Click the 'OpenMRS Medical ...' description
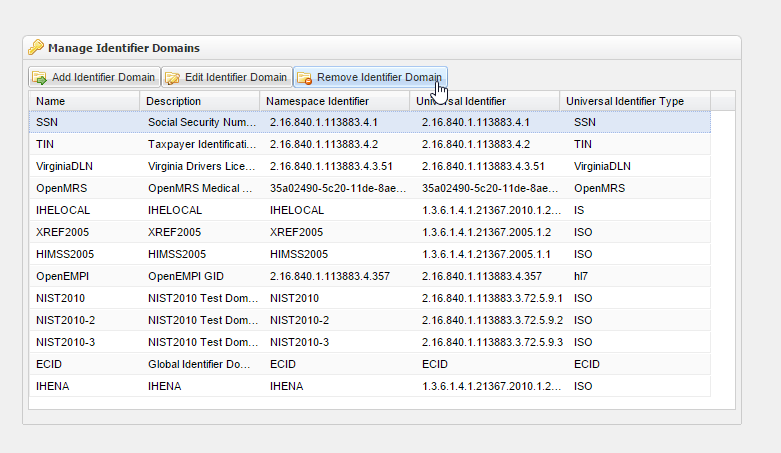781x453 pixels. [x=200, y=188]
